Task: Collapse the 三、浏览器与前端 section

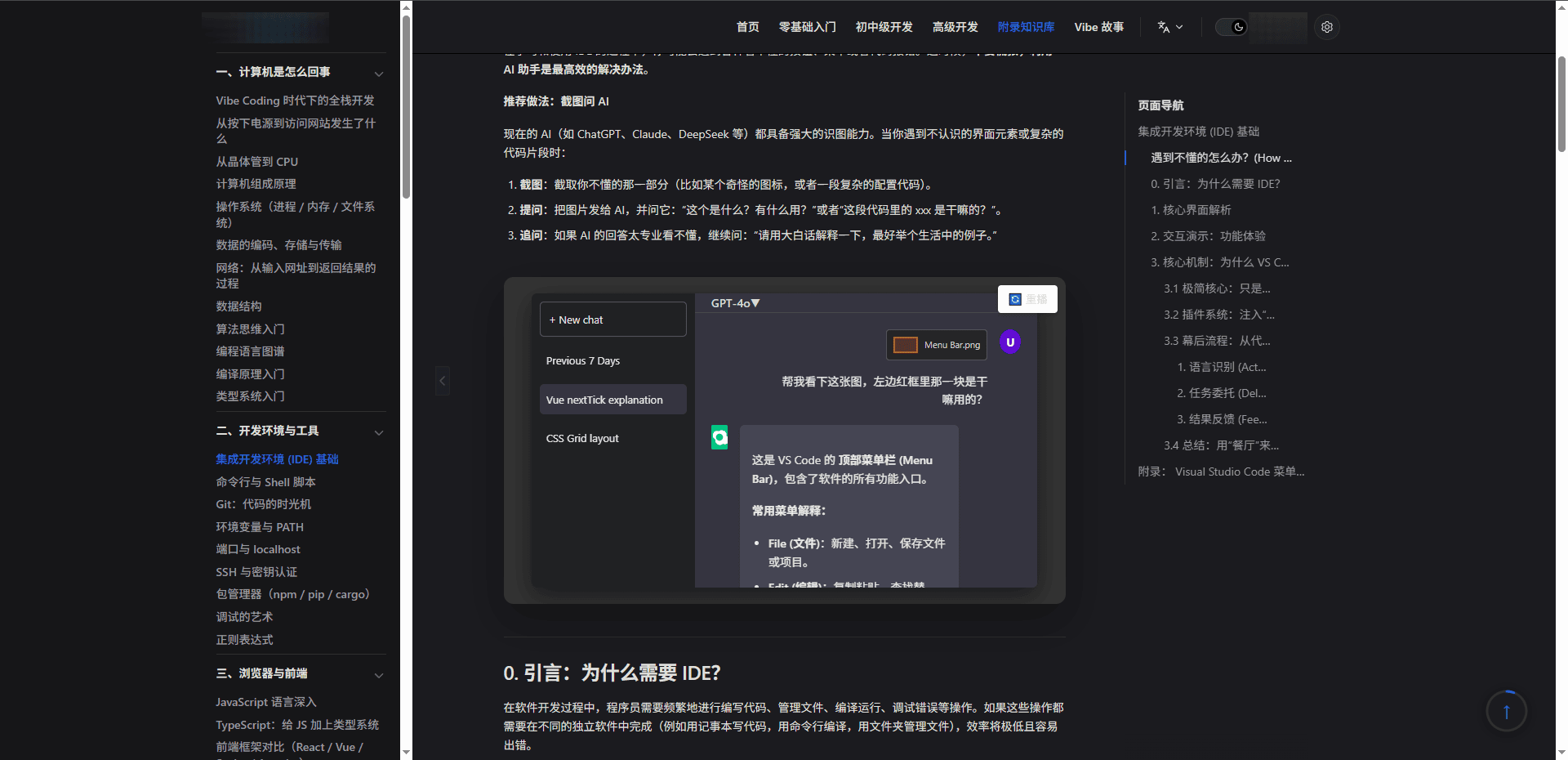Action: [378, 674]
